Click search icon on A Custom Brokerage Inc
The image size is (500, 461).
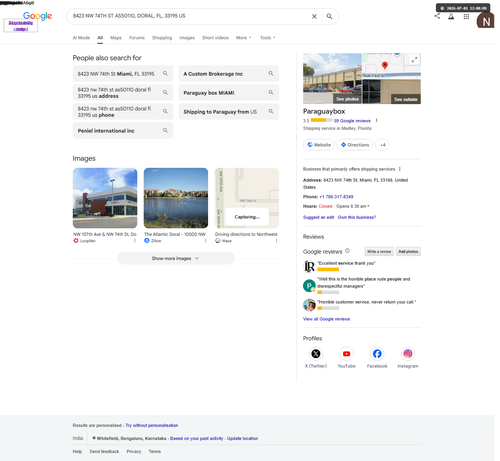pyautogui.click(x=271, y=73)
